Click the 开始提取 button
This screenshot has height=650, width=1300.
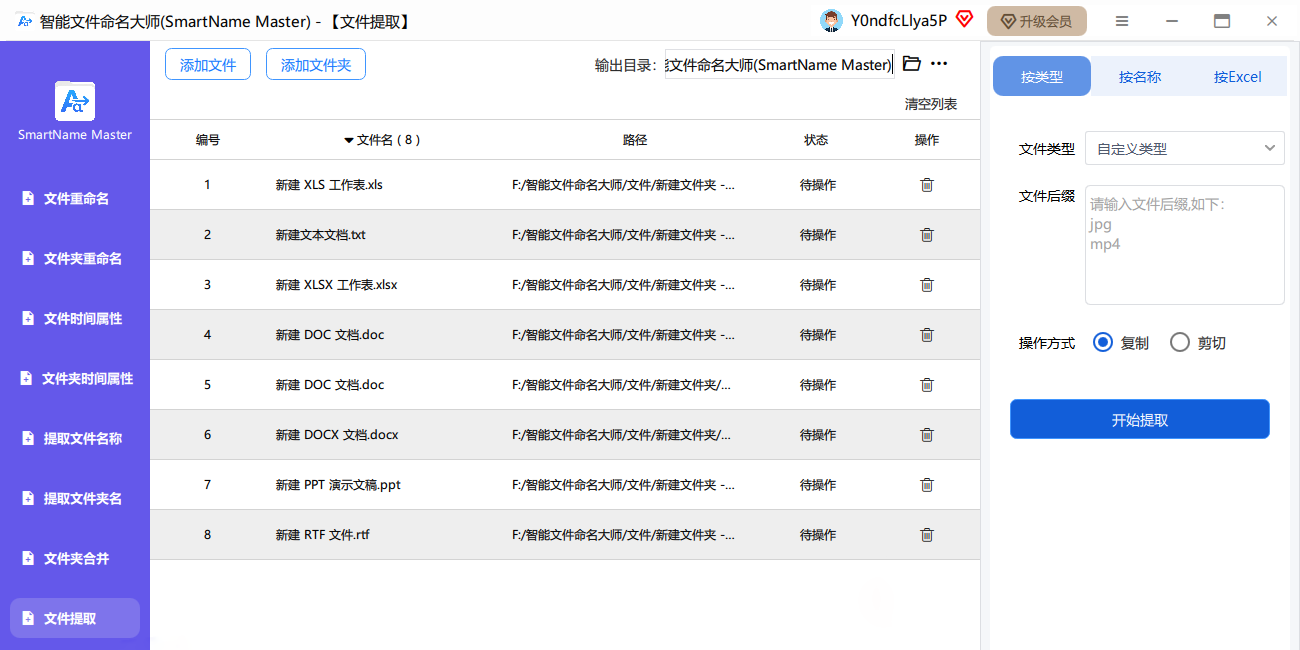1139,420
